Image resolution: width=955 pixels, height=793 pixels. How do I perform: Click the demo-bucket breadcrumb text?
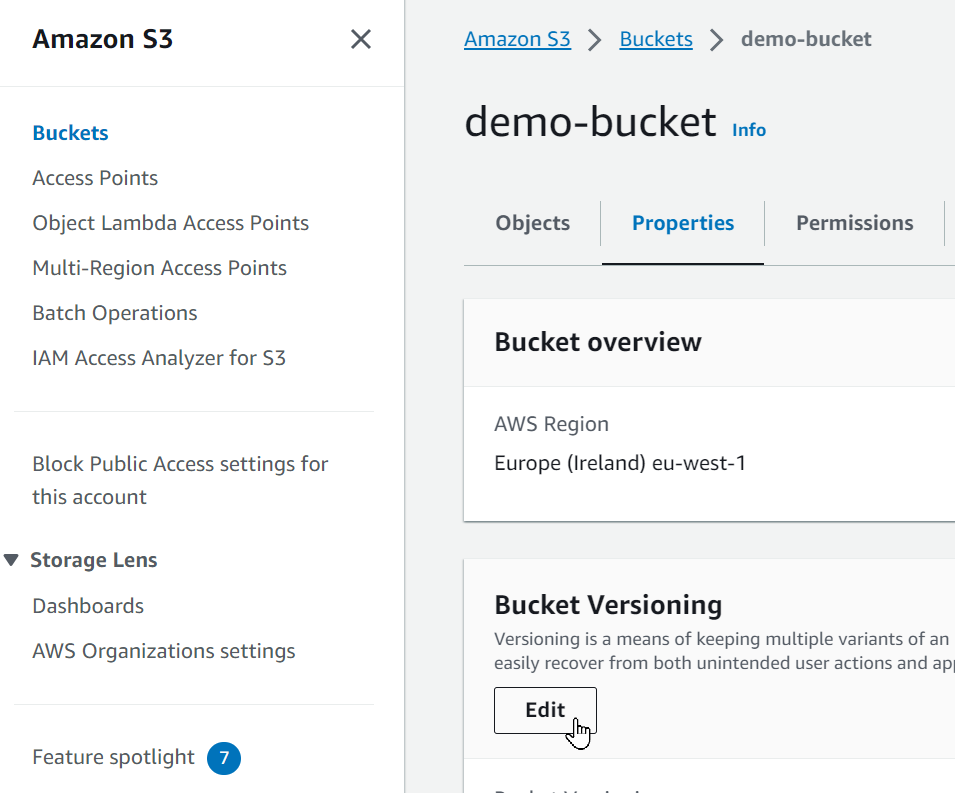[x=806, y=39]
